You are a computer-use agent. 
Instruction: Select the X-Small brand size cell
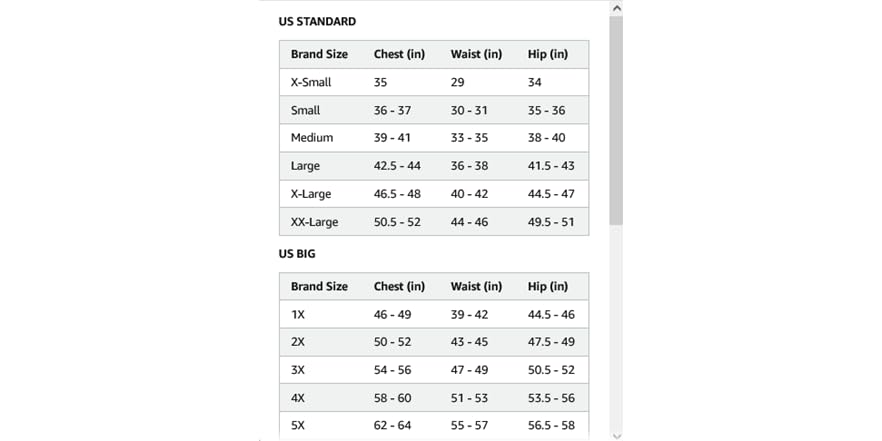pos(311,82)
